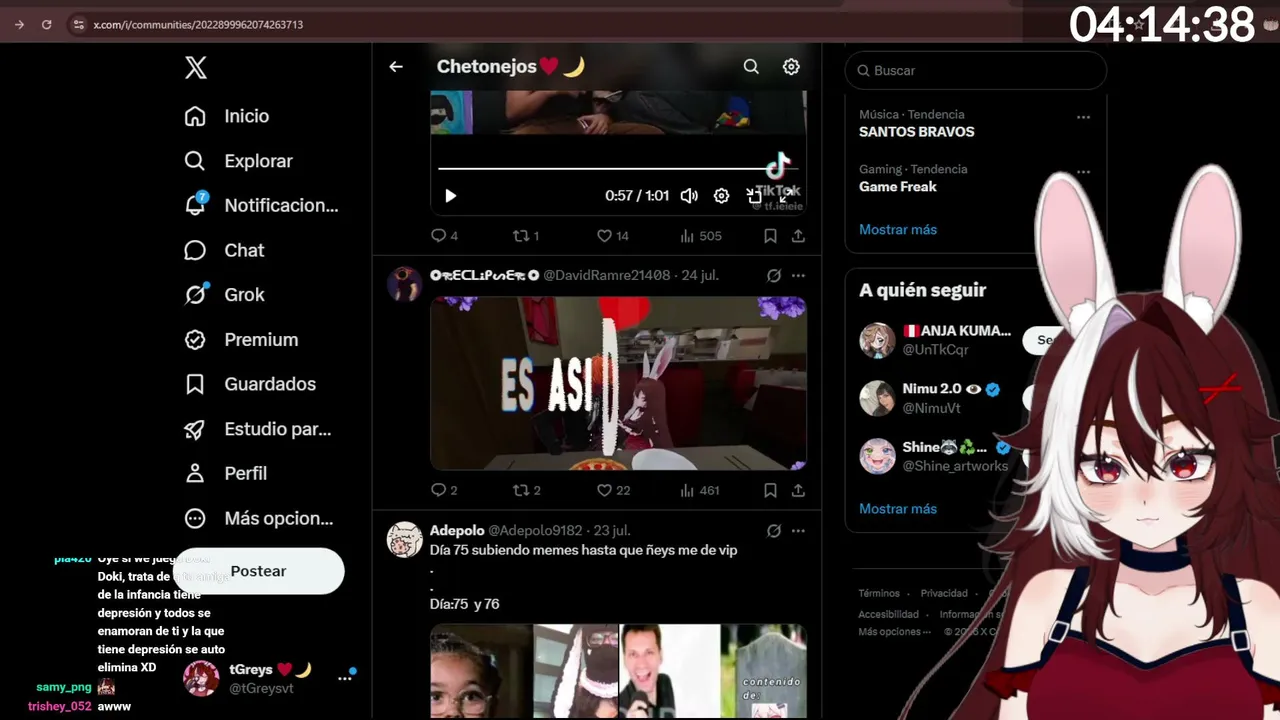Open Explorar in the sidebar
1280x720 pixels.
[x=239, y=161]
